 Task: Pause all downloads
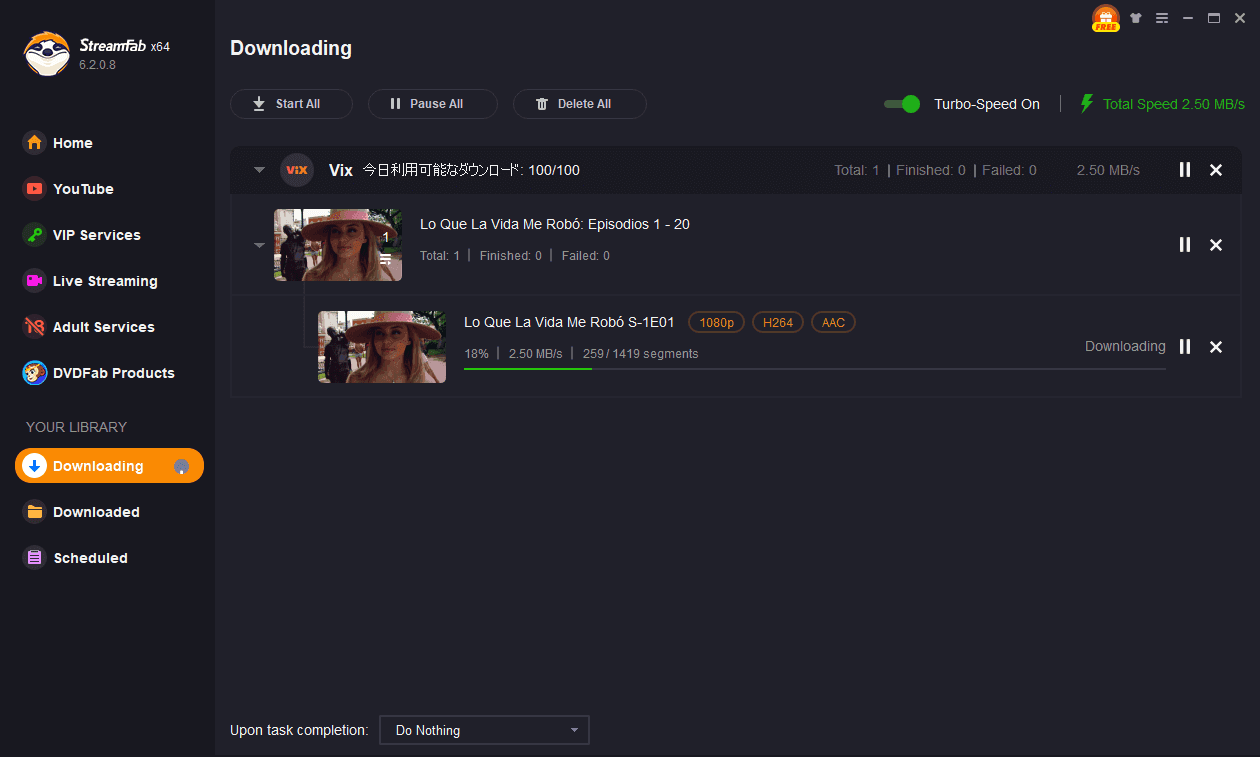point(432,104)
